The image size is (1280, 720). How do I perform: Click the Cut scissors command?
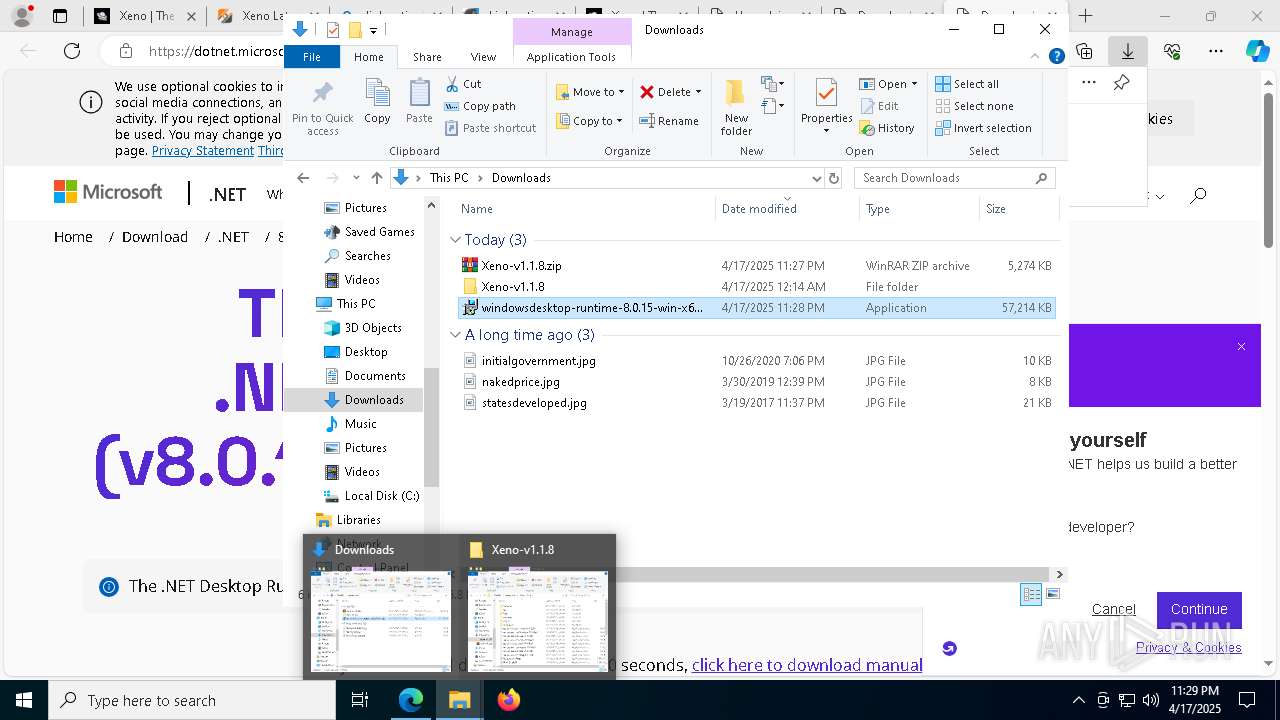(463, 84)
